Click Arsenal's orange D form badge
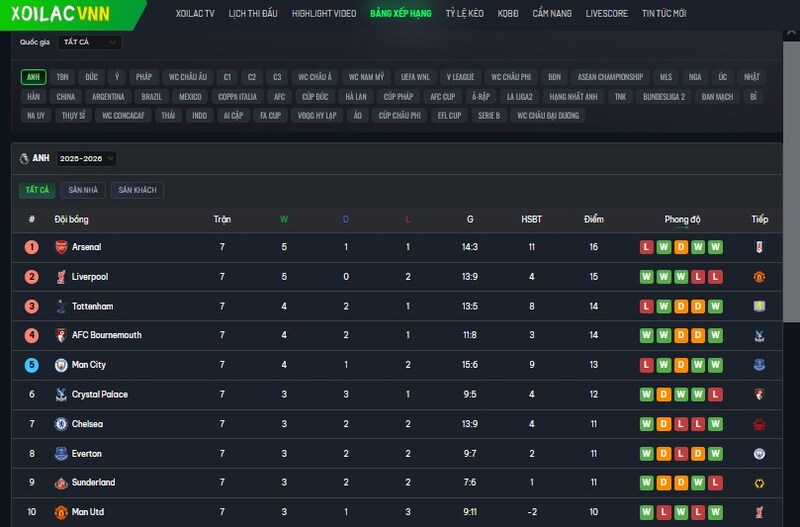This screenshot has width=800, height=527. (x=680, y=247)
